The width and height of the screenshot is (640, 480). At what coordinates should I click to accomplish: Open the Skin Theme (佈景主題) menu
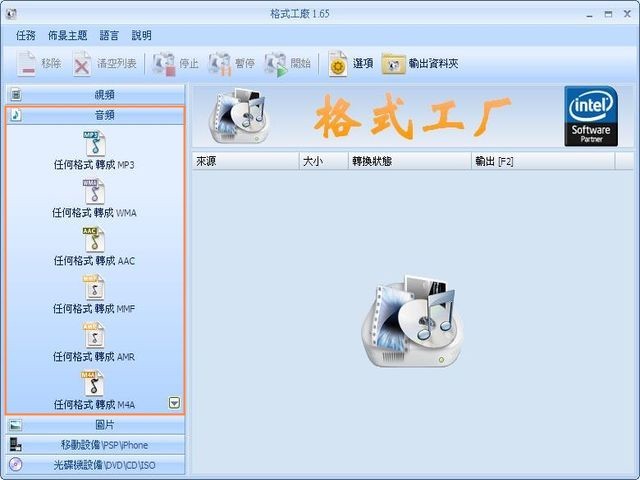tap(68, 36)
